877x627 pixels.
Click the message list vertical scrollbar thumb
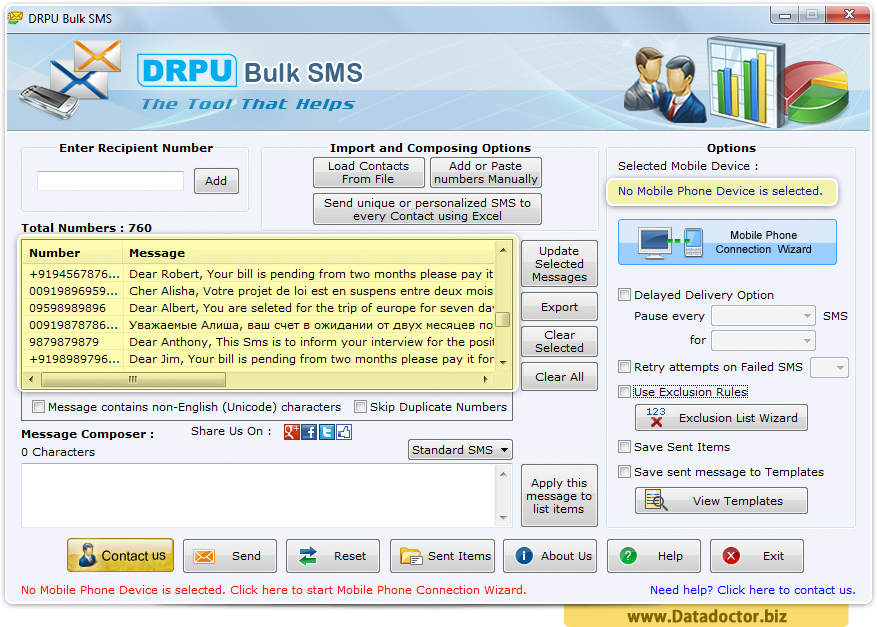[503, 319]
